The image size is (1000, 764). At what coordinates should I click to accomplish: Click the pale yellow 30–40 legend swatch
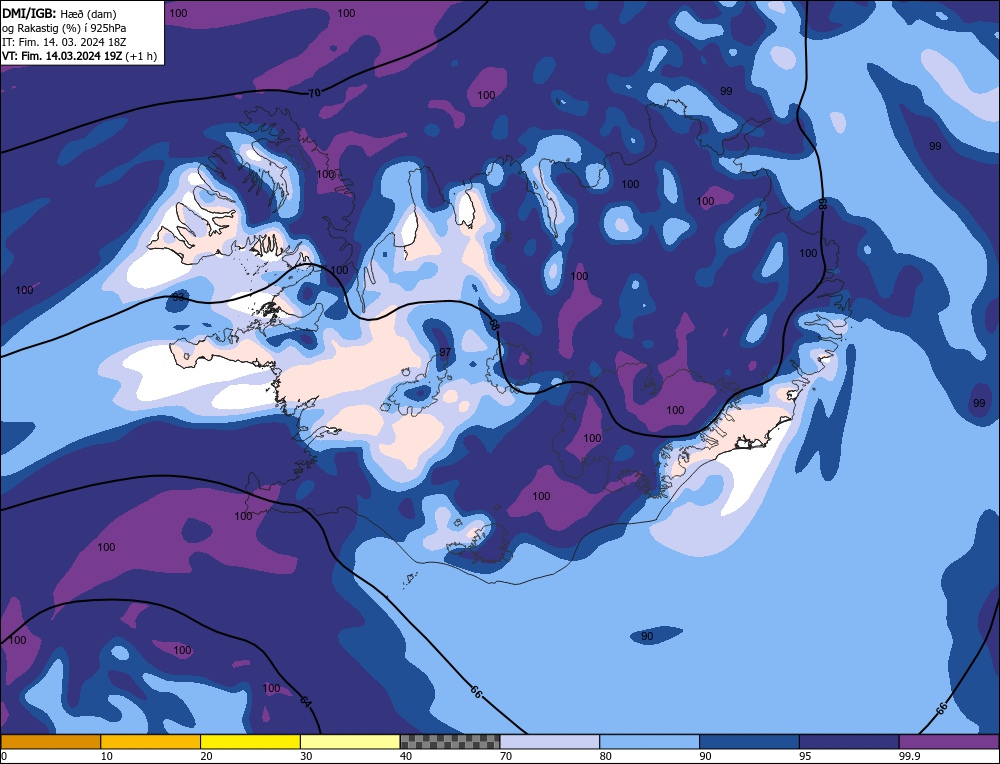coord(350,742)
